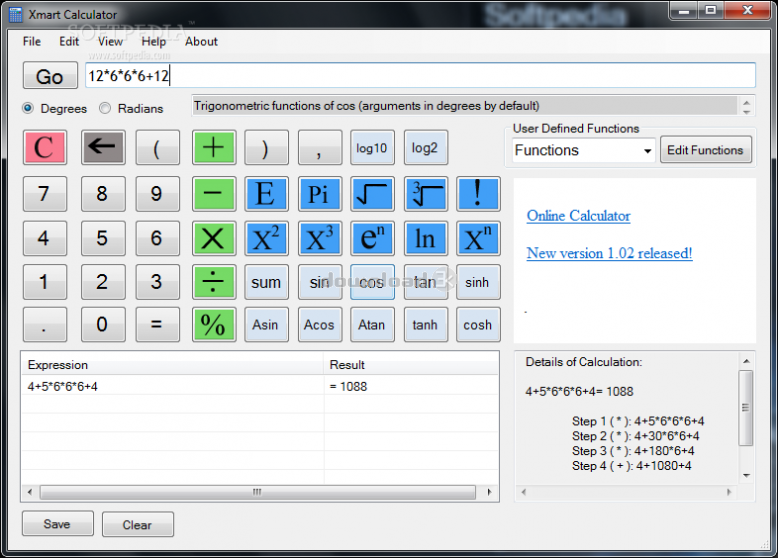Click the X squared power button

266,239
